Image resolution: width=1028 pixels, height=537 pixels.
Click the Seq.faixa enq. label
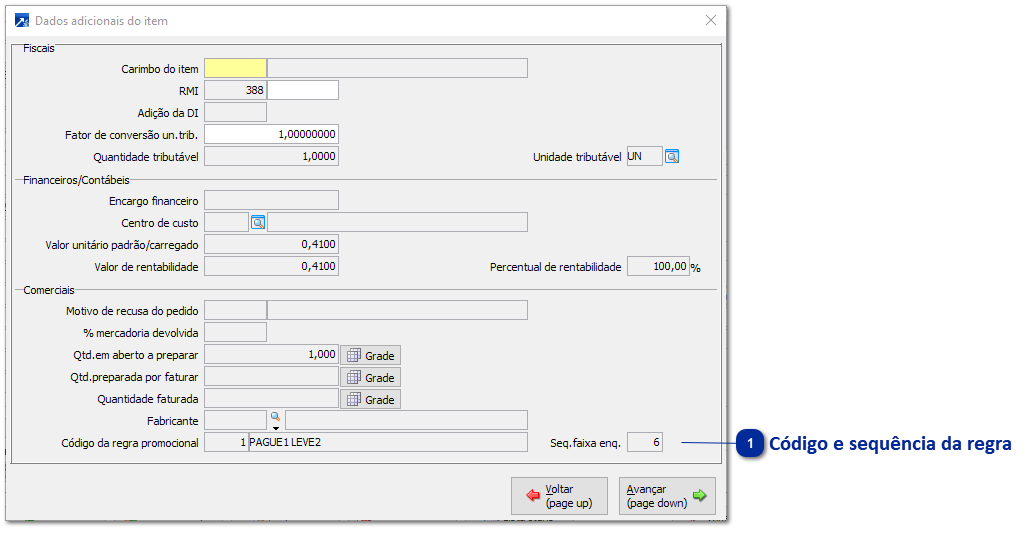(x=585, y=443)
